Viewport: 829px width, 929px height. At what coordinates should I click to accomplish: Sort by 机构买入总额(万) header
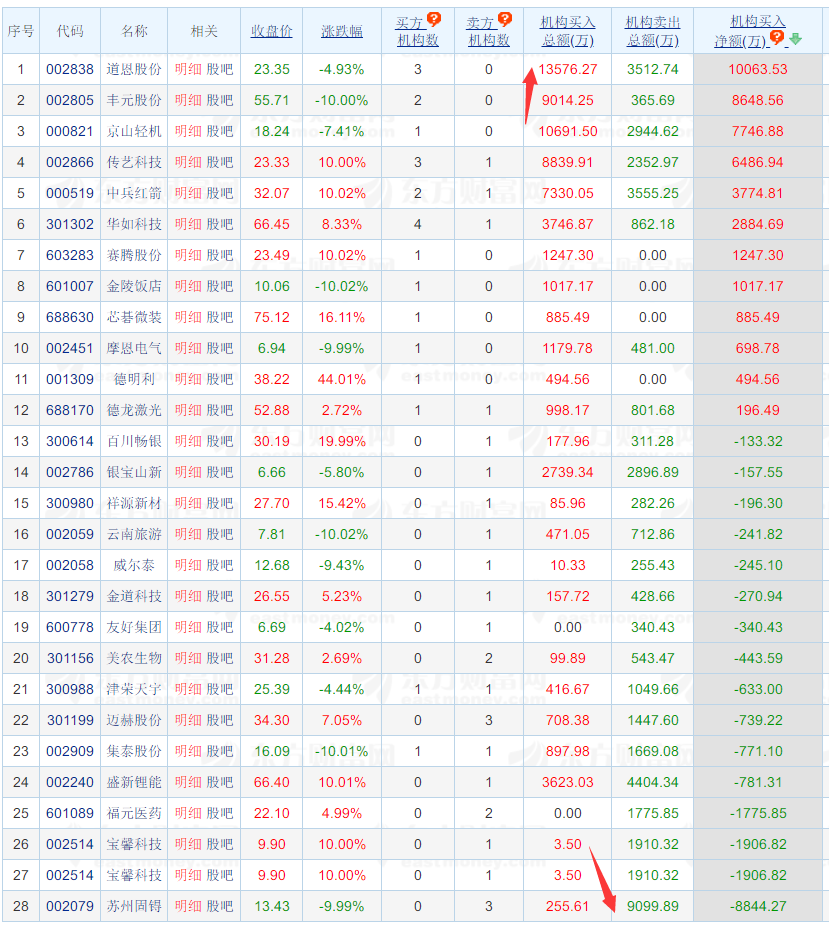(x=567, y=31)
